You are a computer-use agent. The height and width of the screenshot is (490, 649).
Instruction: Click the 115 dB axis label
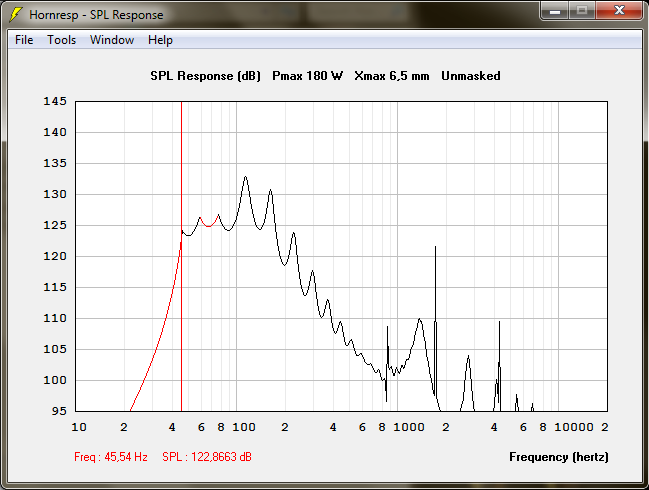click(x=55, y=287)
